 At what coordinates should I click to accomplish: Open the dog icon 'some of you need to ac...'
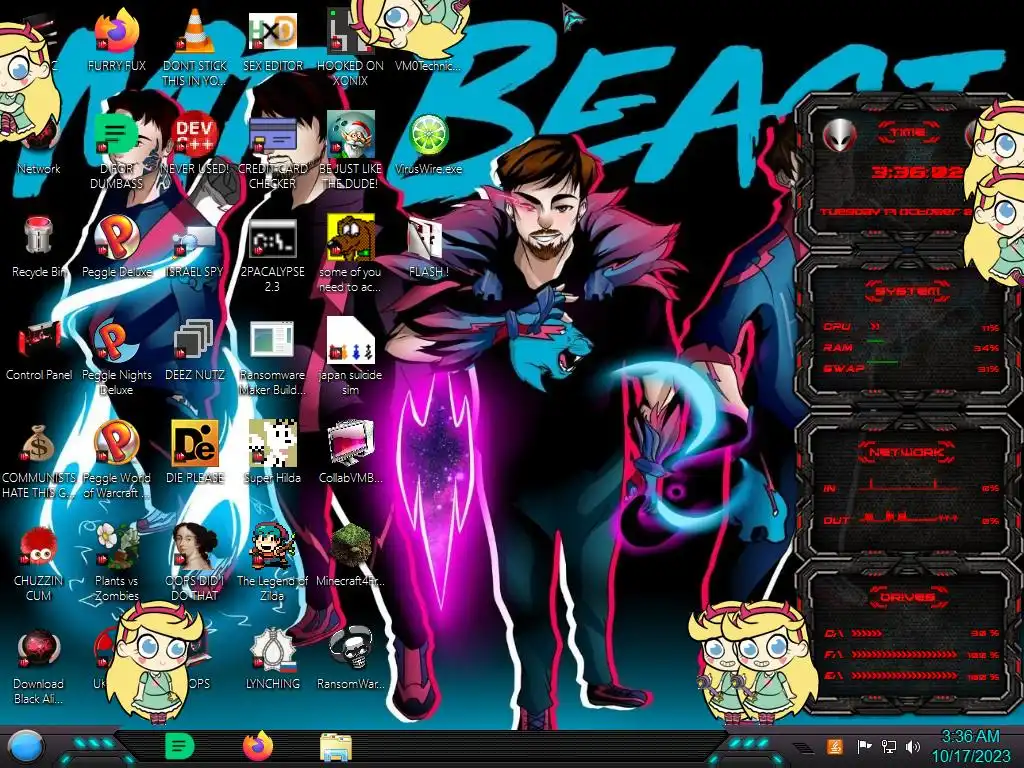point(350,238)
